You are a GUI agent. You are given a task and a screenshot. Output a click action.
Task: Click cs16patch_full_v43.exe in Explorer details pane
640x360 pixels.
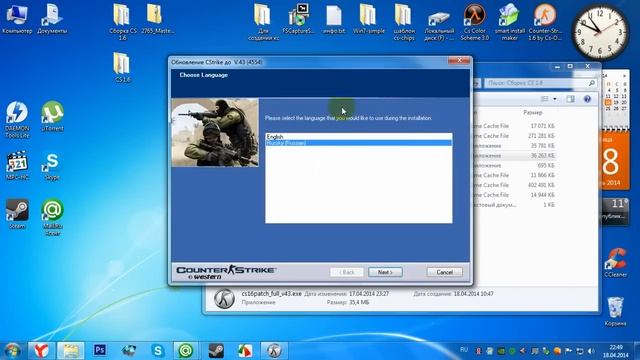(x=271, y=293)
